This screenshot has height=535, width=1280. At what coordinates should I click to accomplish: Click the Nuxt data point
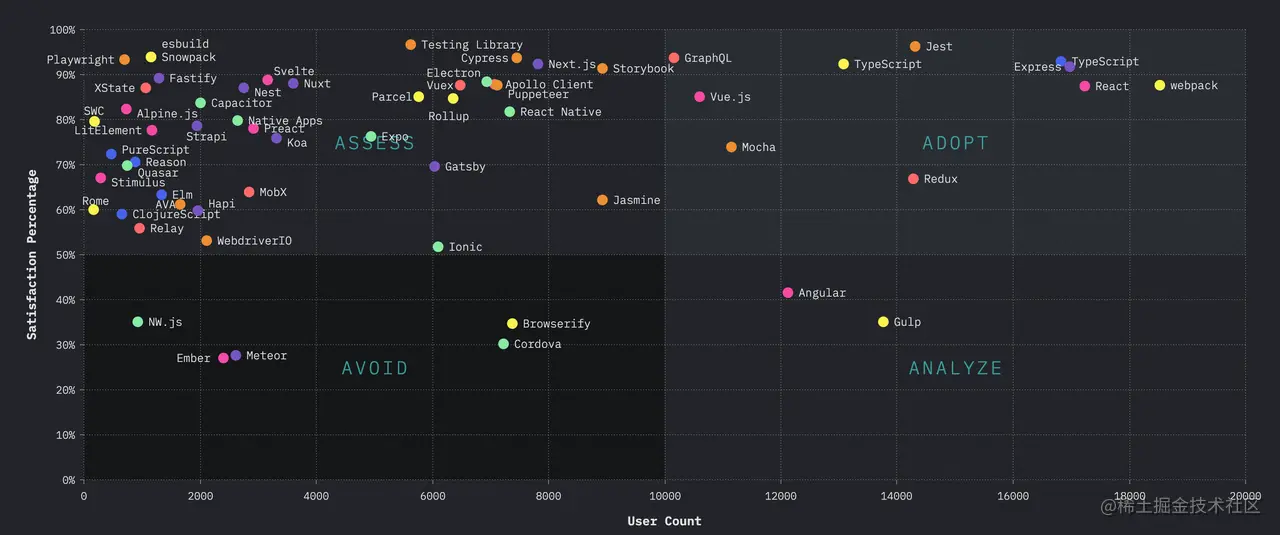tap(293, 84)
